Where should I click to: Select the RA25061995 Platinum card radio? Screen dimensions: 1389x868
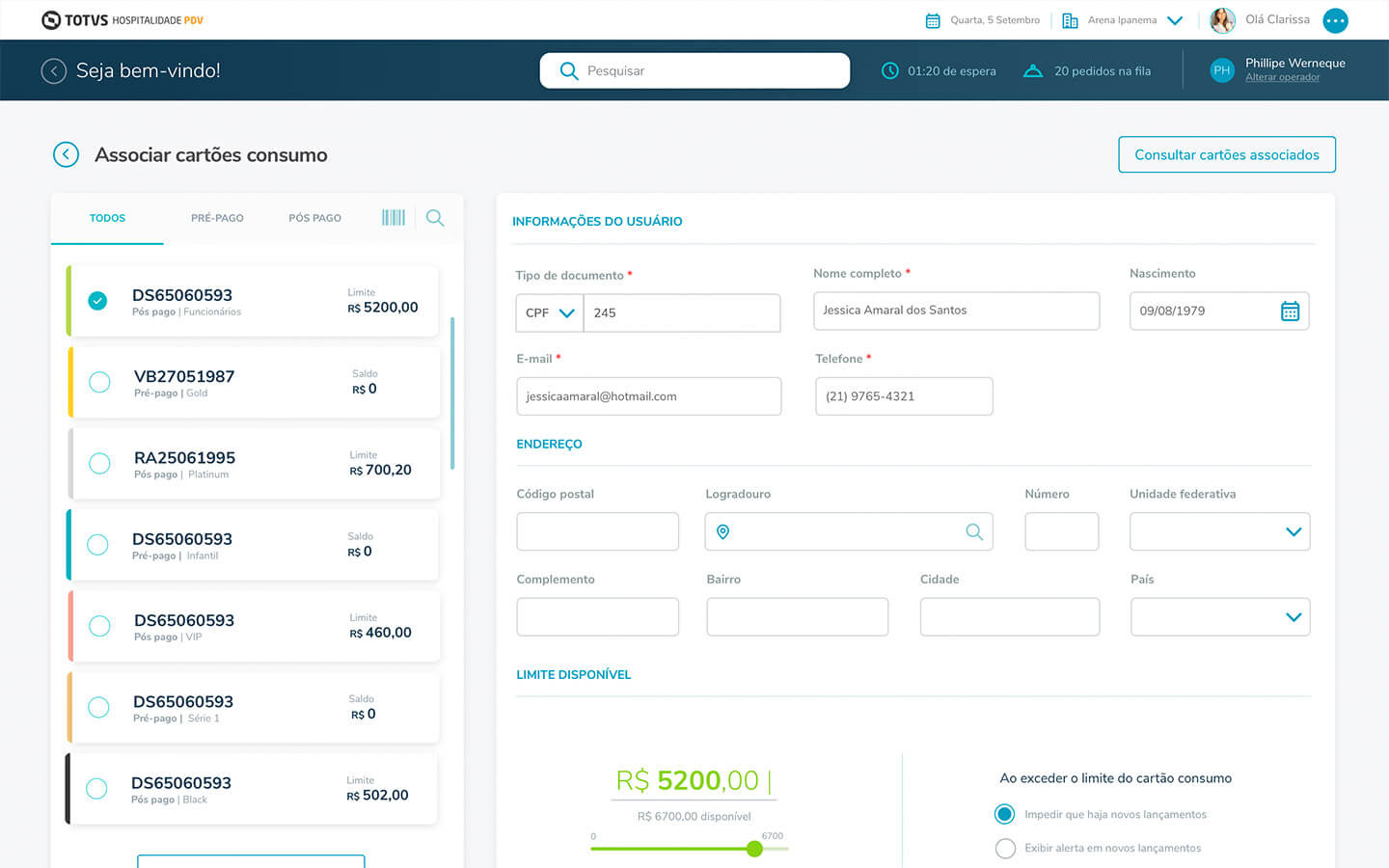(99, 463)
